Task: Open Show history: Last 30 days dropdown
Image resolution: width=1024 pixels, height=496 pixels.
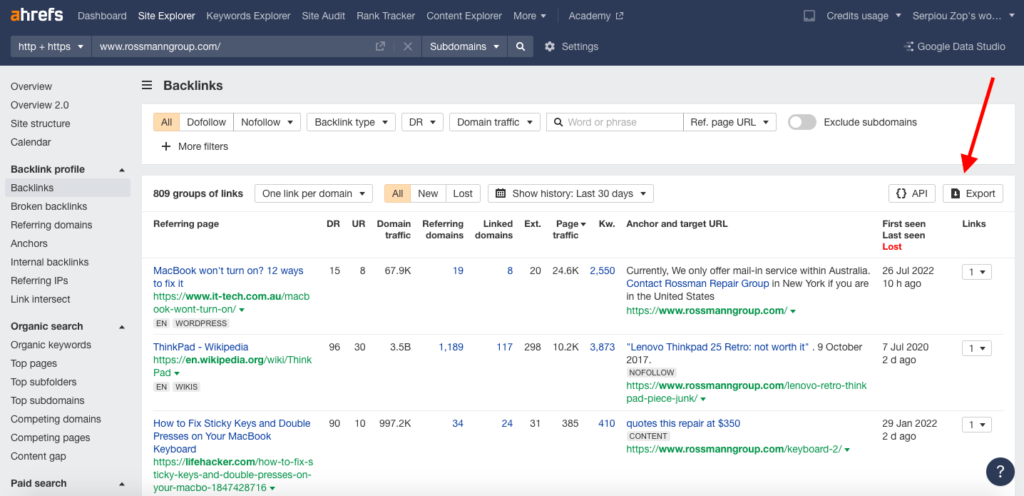Action: [x=571, y=193]
